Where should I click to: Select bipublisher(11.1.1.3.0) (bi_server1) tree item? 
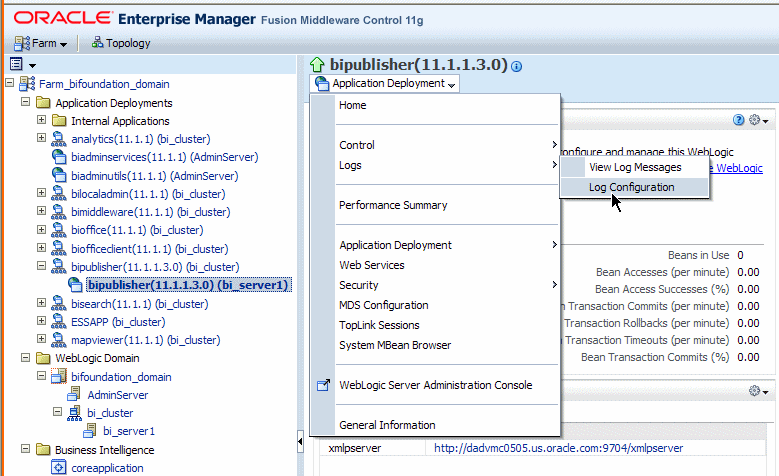tap(188, 285)
